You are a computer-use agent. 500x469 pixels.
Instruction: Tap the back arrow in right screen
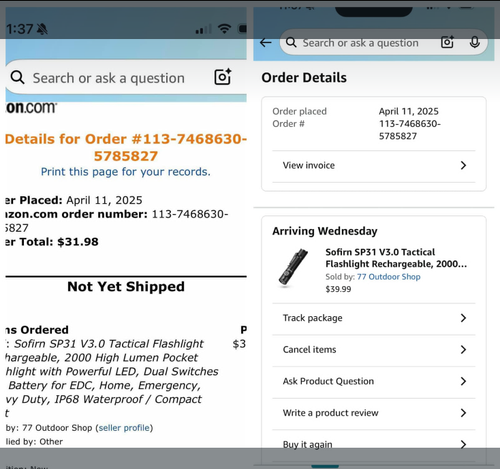(266, 43)
